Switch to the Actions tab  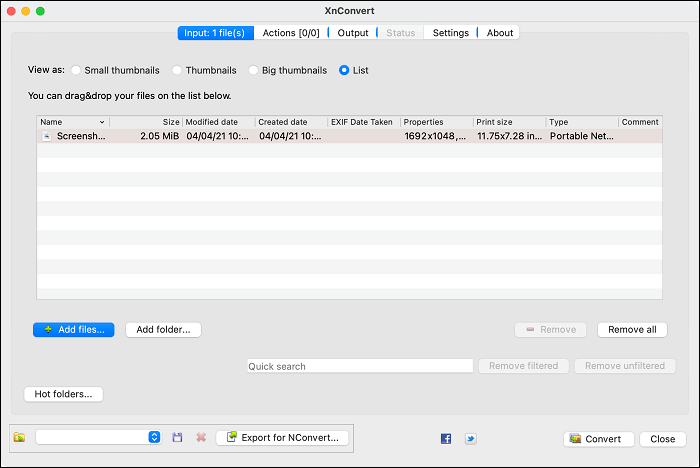pyautogui.click(x=290, y=33)
